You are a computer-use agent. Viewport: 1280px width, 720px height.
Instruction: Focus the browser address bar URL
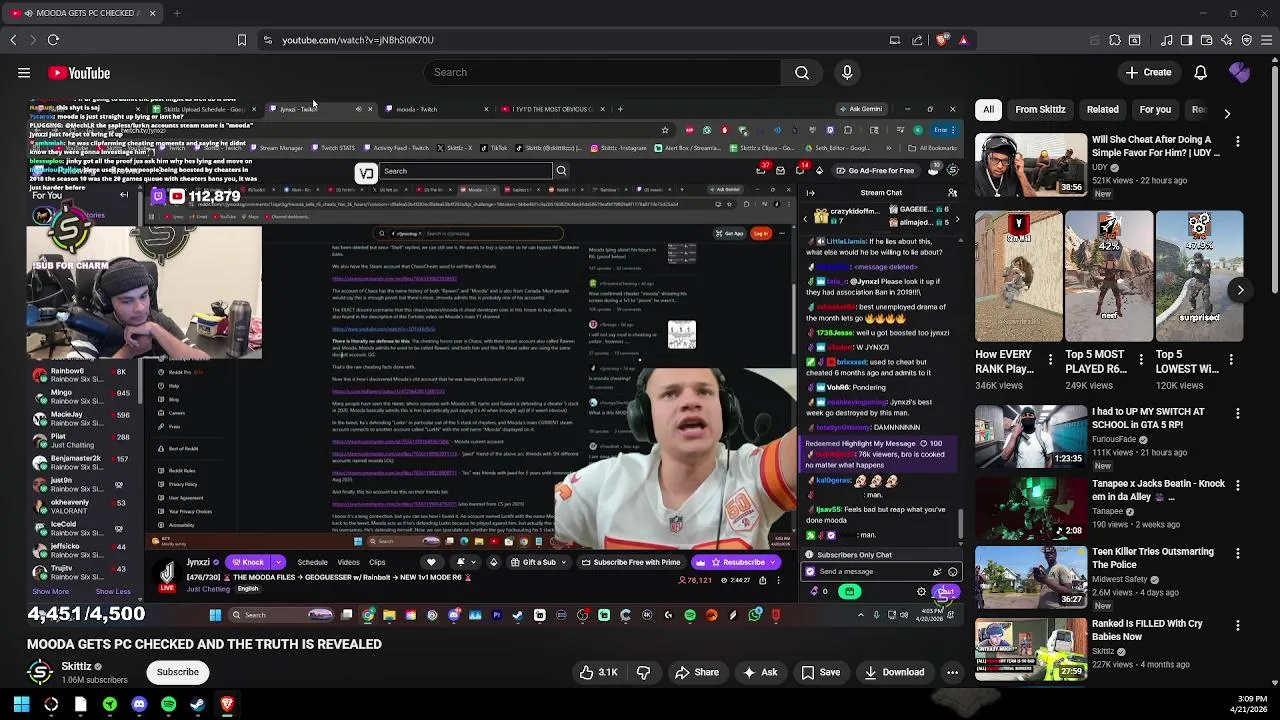[x=358, y=40]
